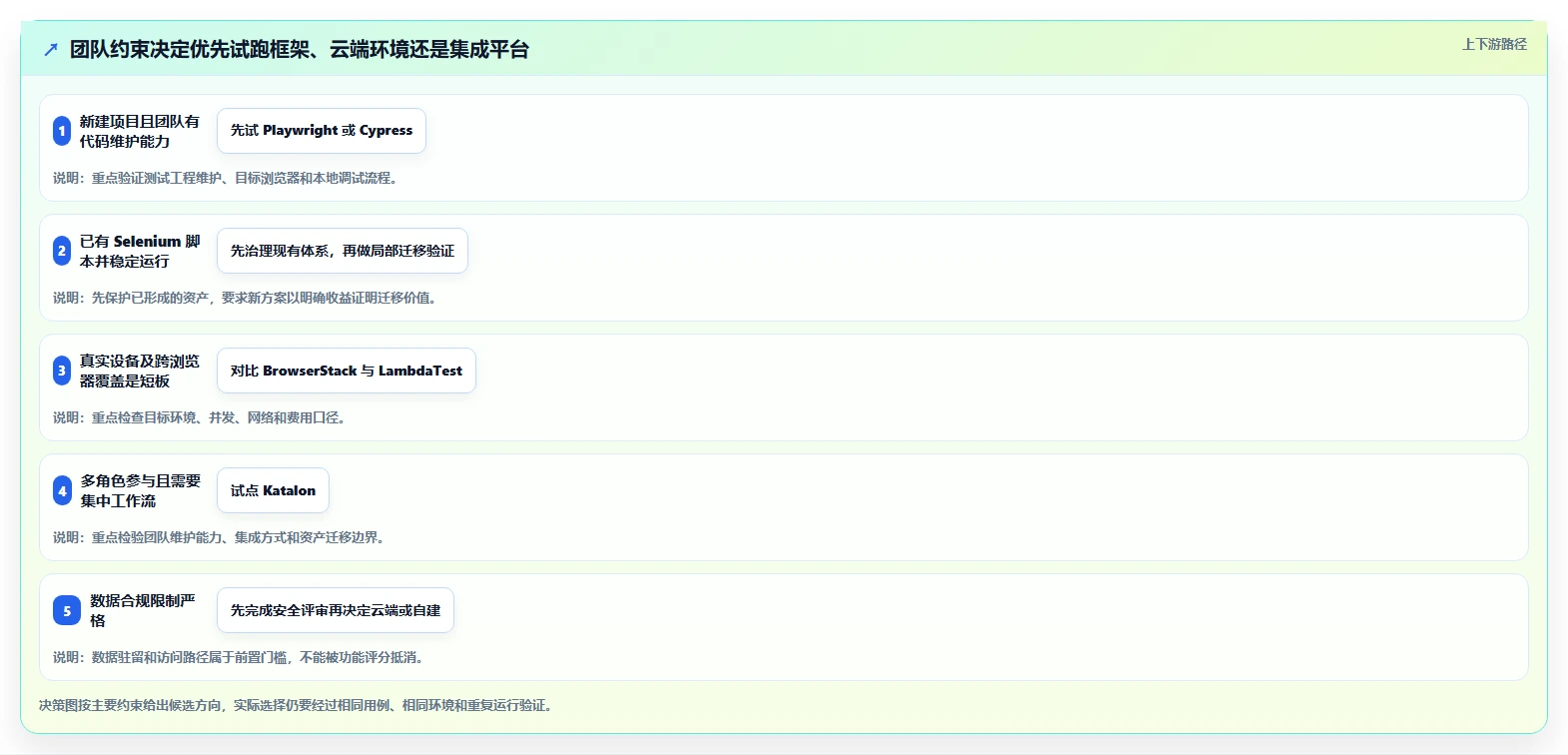Click the arrow icon beside the heading
Image resolution: width=1568 pixels, height=755 pixels.
pos(51,49)
